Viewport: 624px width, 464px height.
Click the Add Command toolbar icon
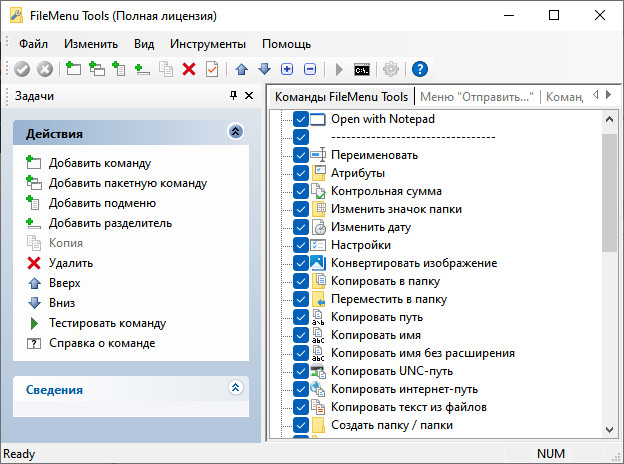coord(73,69)
